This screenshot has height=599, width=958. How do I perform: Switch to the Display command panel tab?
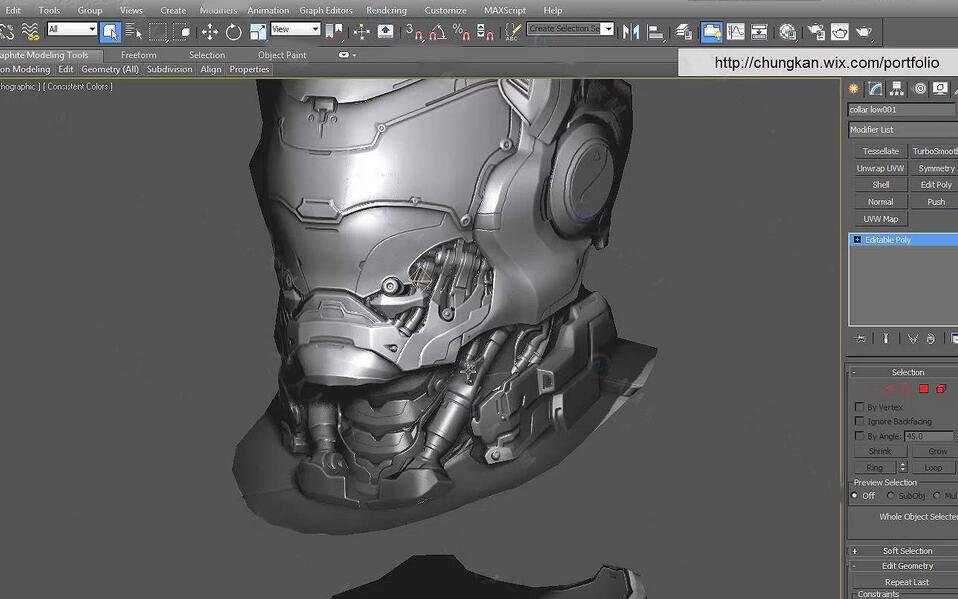coord(940,89)
